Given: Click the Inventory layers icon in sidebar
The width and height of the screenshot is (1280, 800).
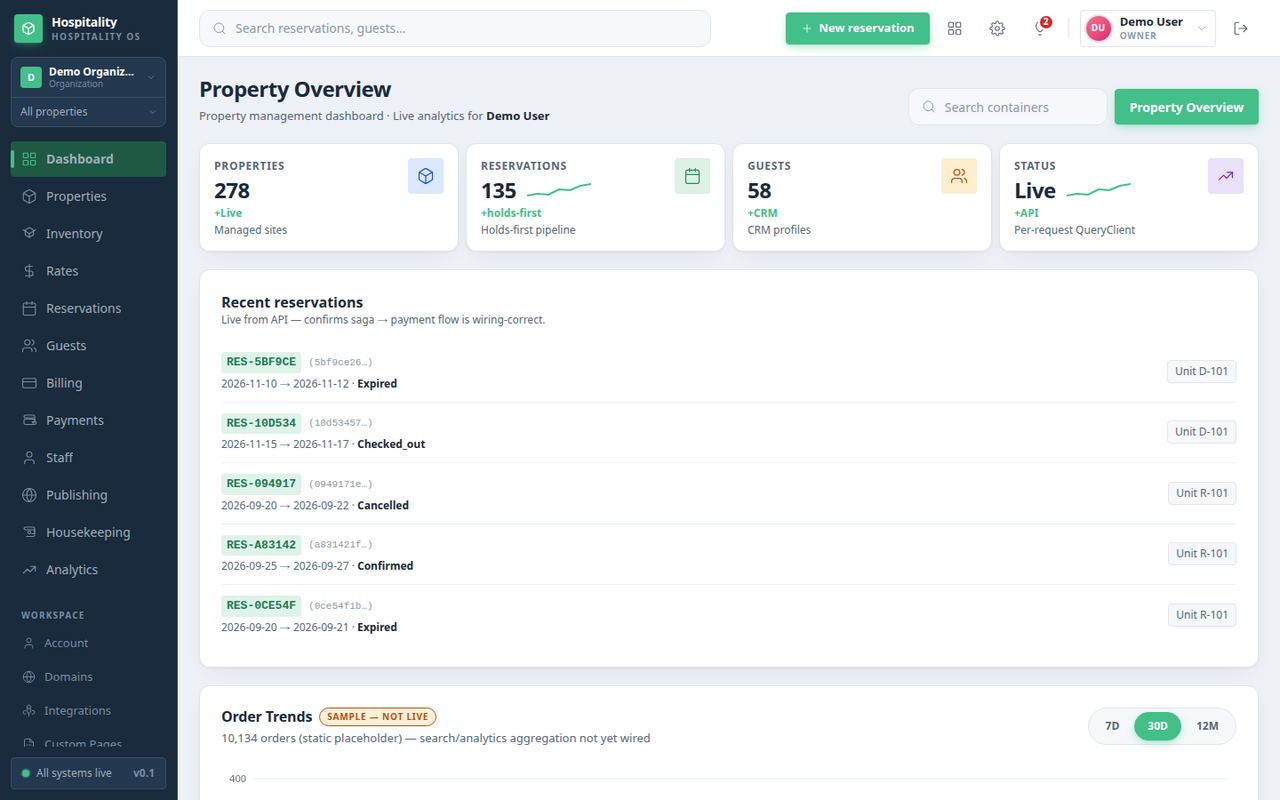Looking at the screenshot, I should [x=29, y=233].
